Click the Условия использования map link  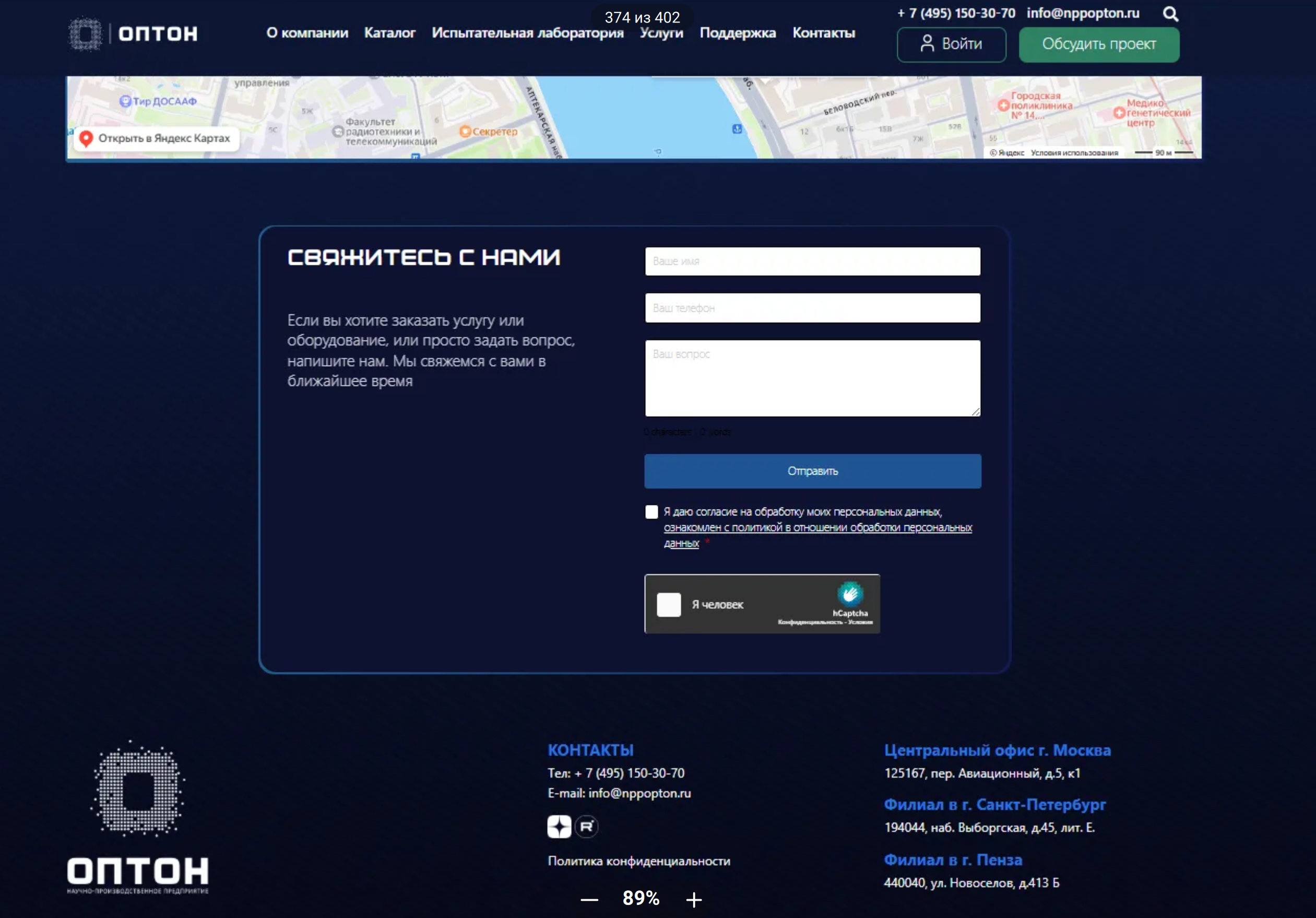[1074, 152]
